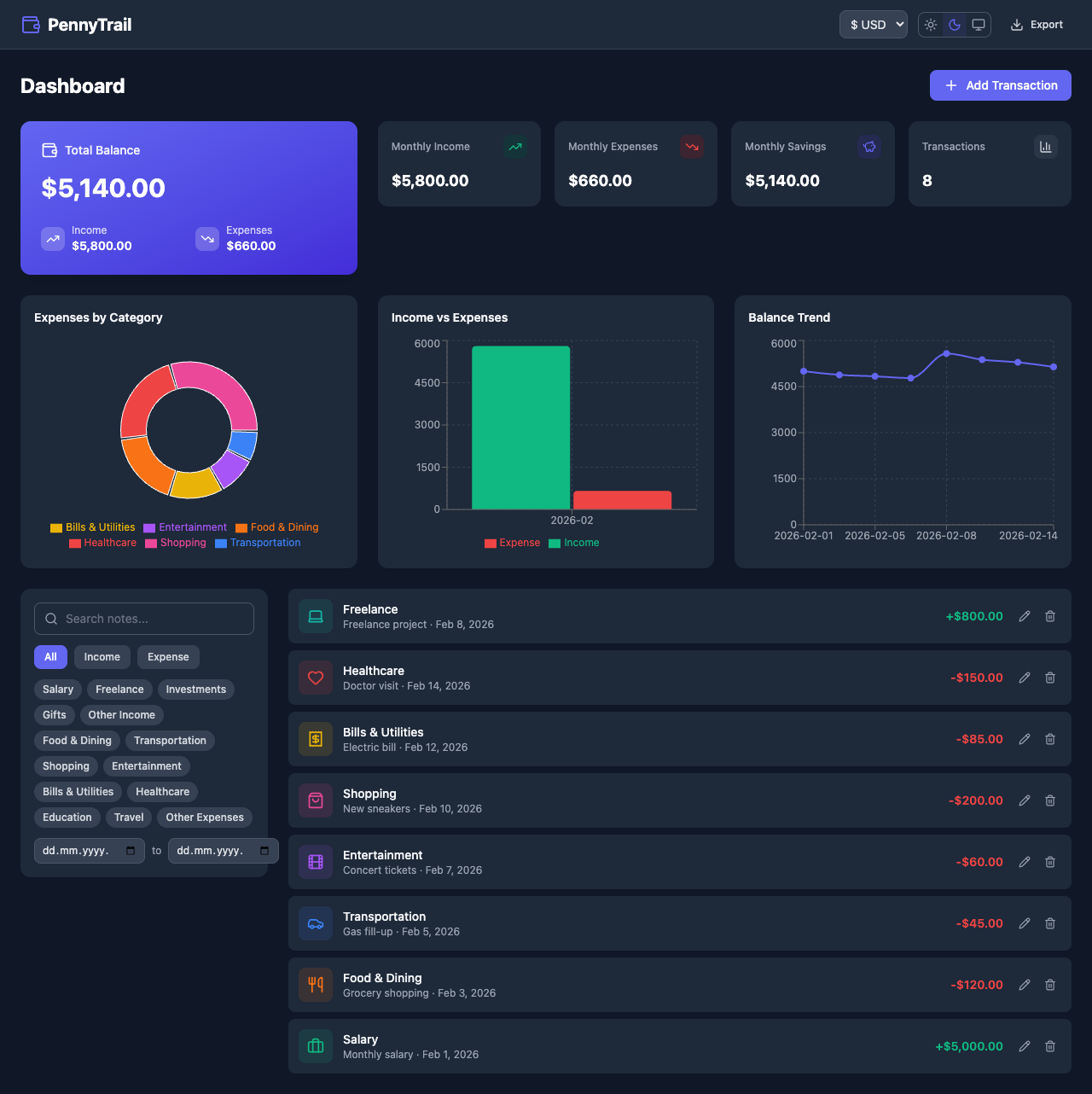Select the Salary category filter
Viewport: 1092px width, 1094px height.
[x=57, y=690]
